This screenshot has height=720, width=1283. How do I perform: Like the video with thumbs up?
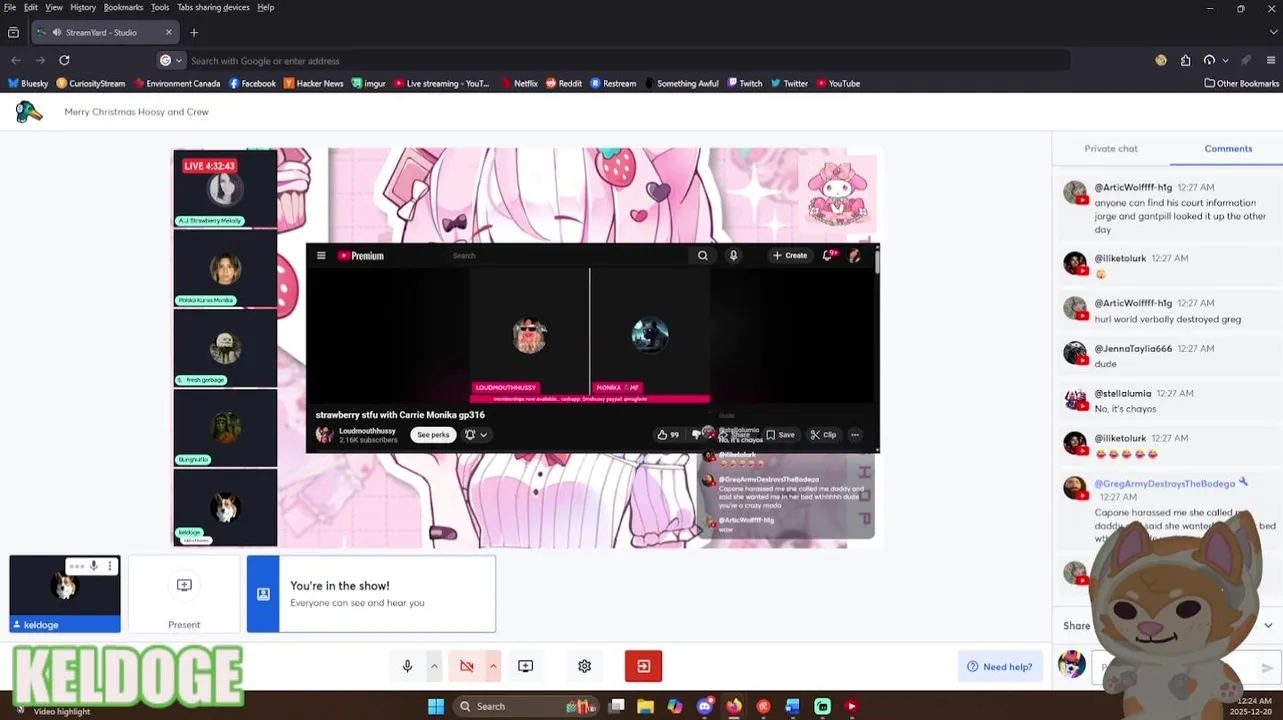(x=668, y=435)
